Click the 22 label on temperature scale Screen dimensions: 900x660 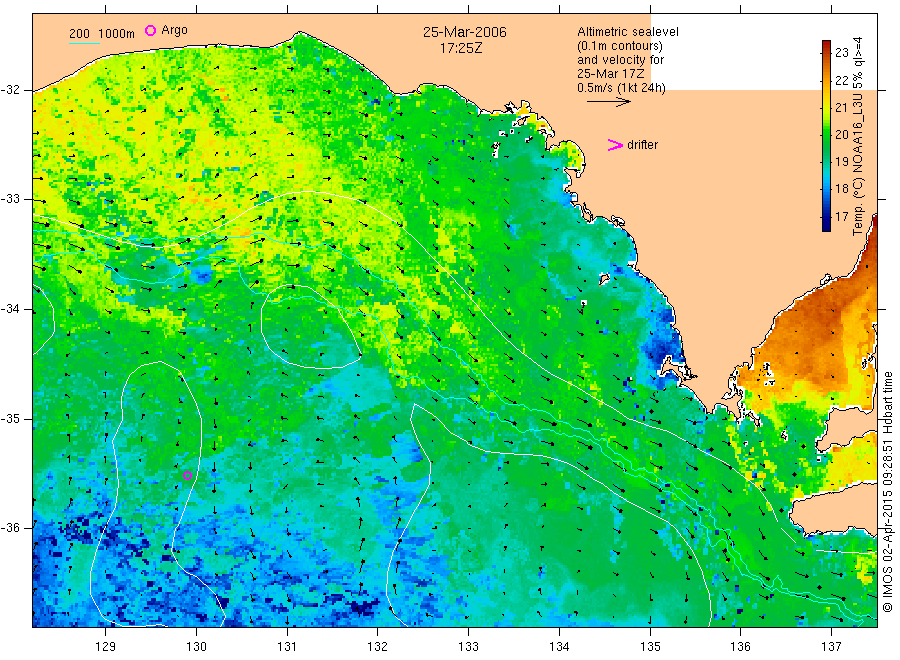(x=841, y=80)
